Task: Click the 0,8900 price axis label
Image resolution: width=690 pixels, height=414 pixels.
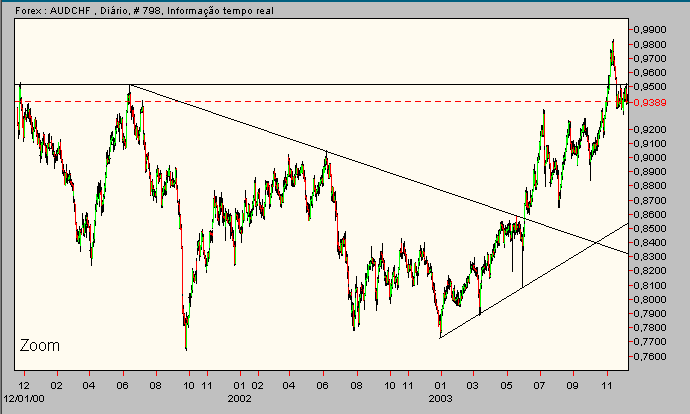Action: pyautogui.click(x=650, y=172)
